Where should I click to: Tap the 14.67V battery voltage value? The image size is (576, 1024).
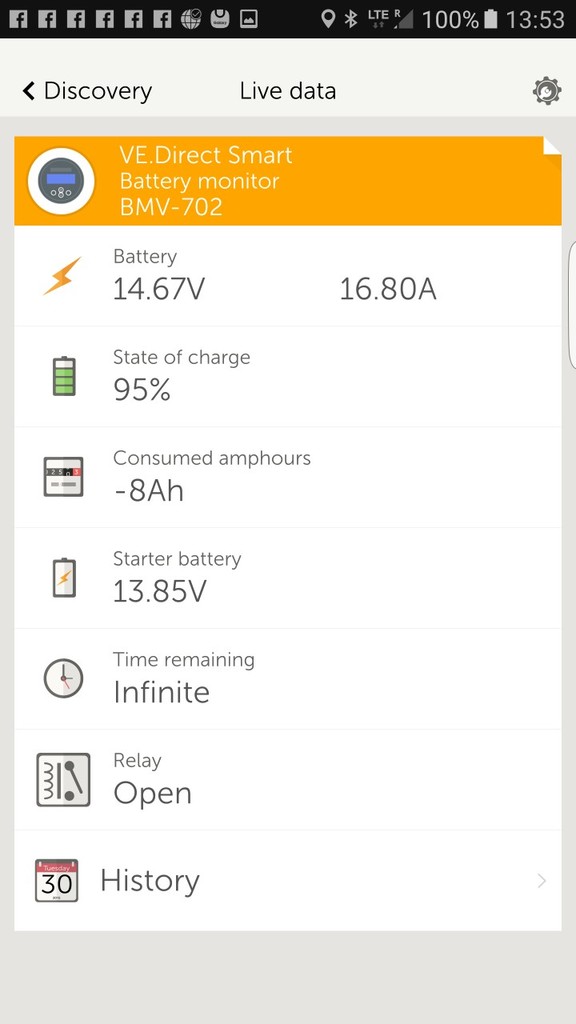click(x=159, y=289)
